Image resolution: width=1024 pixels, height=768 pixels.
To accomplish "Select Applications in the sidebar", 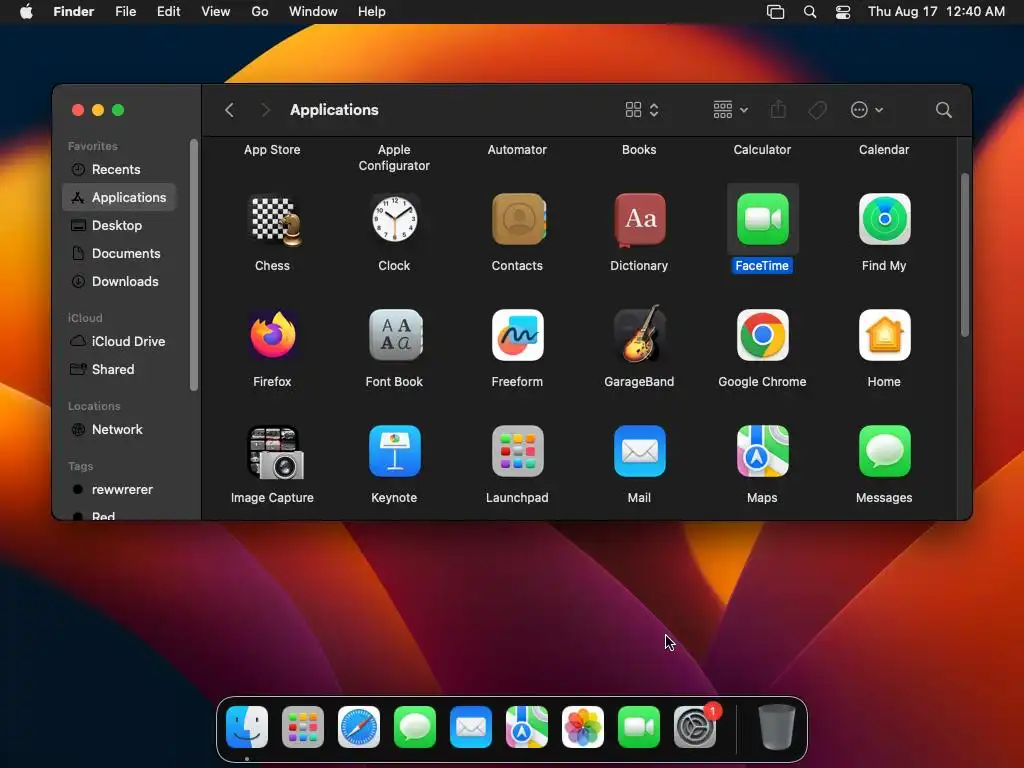I will tap(119, 197).
